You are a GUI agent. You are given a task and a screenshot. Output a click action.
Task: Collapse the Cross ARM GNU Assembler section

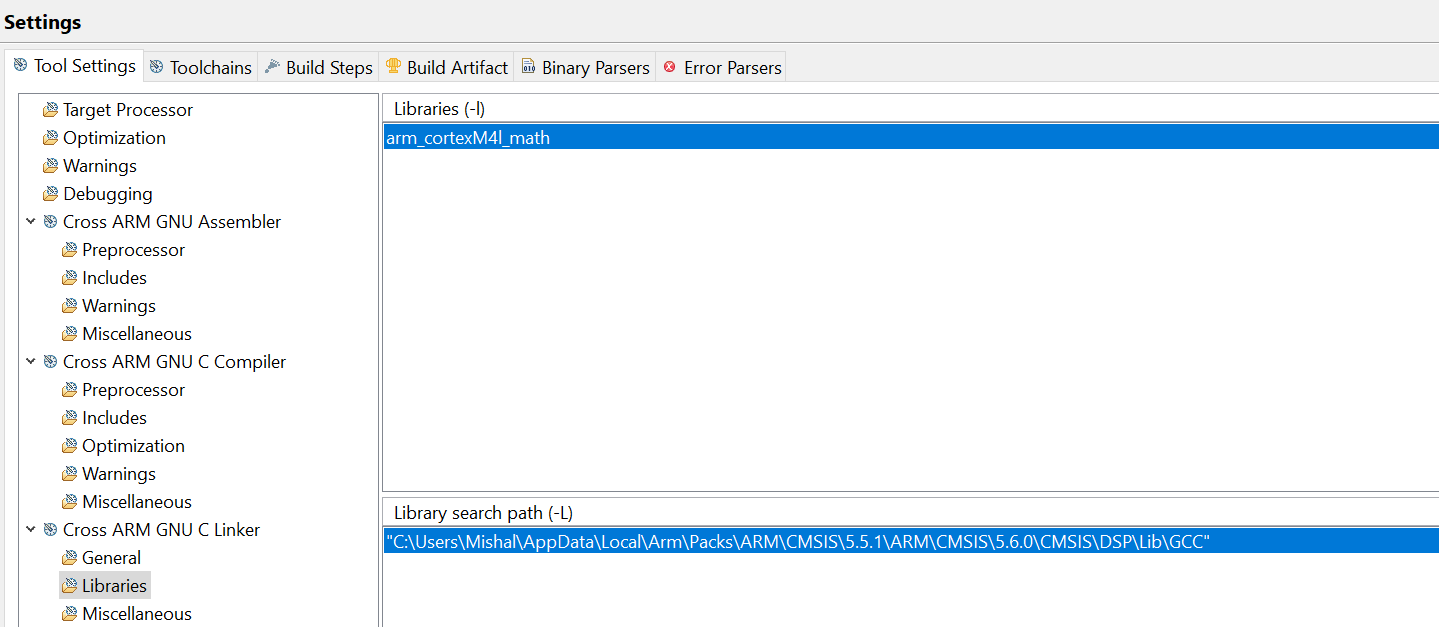[31, 221]
